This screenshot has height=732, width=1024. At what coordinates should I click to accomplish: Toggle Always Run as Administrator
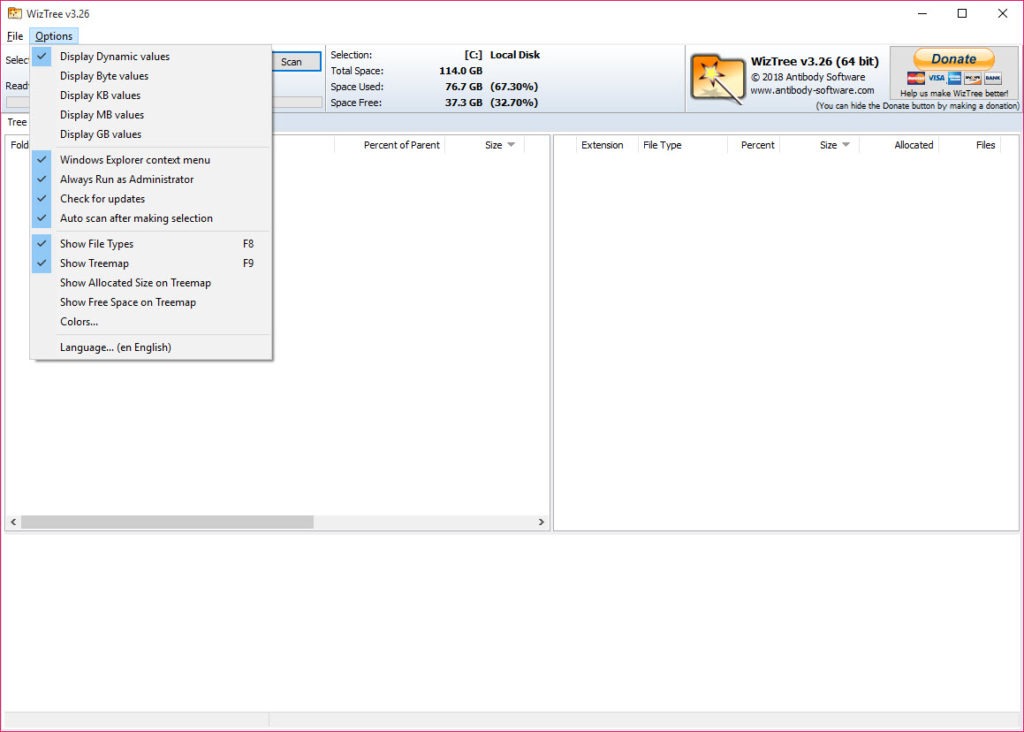[151, 180]
